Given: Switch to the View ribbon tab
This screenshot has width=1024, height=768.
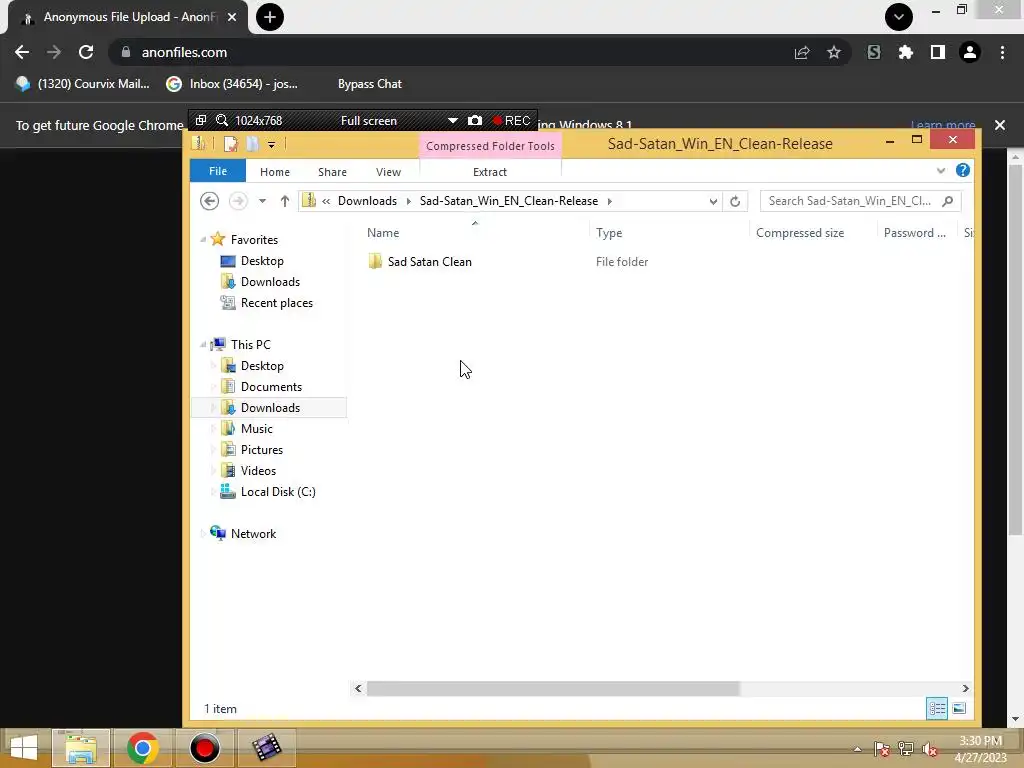Looking at the screenshot, I should (389, 172).
